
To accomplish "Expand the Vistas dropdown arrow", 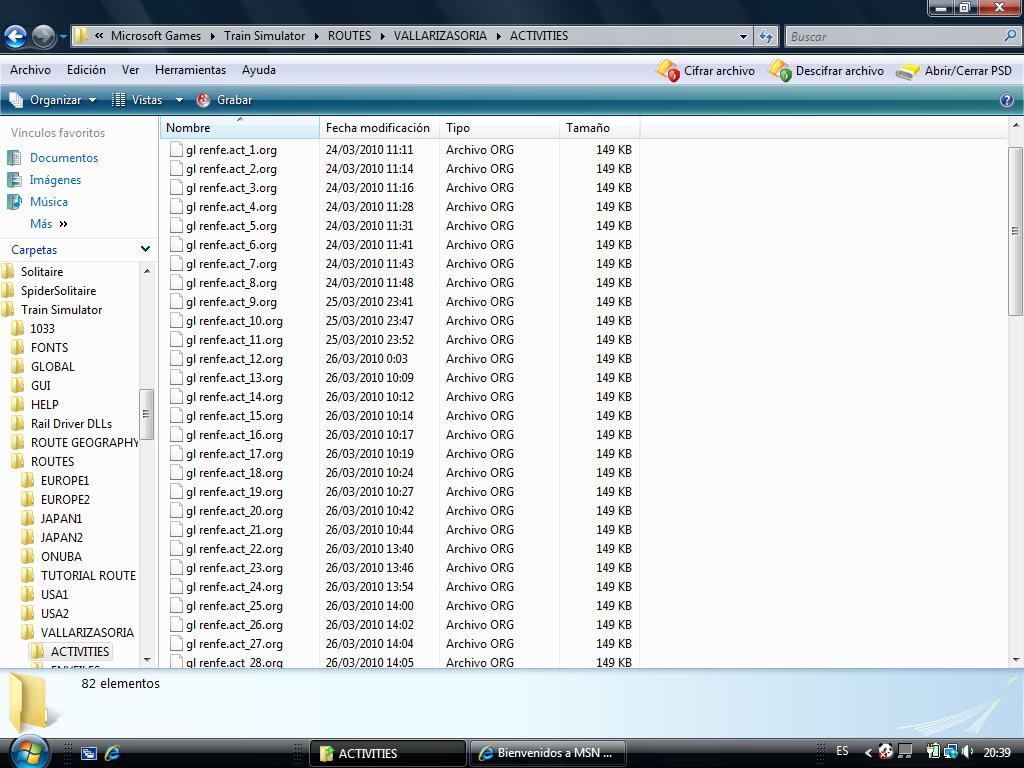I will 179,100.
